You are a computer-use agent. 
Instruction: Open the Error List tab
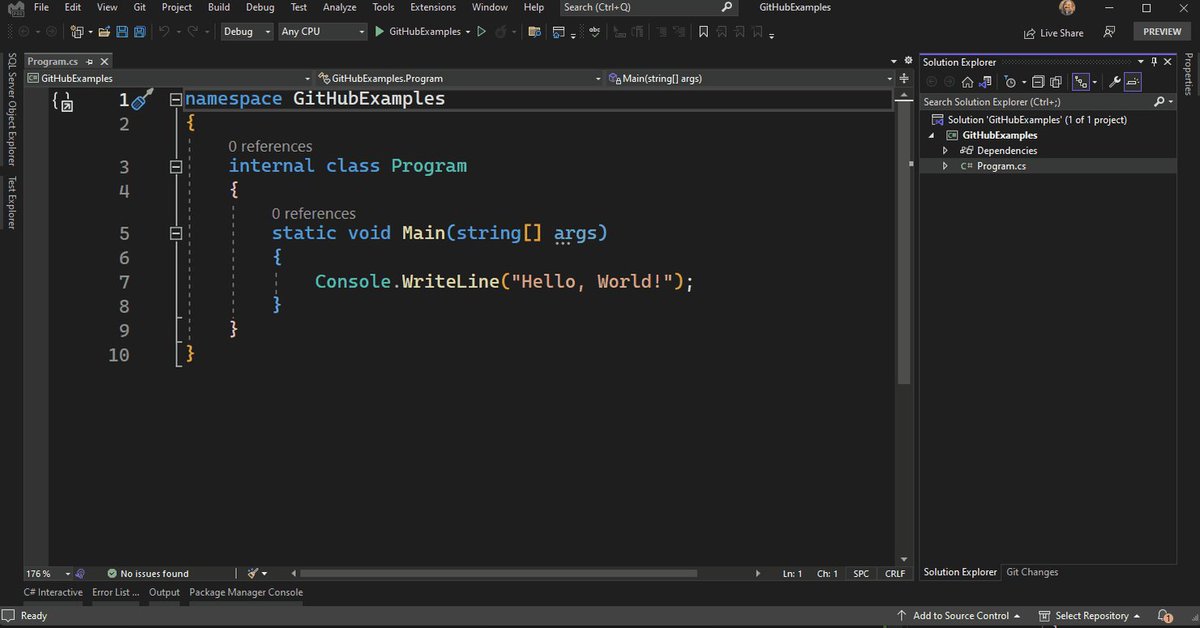[116, 592]
